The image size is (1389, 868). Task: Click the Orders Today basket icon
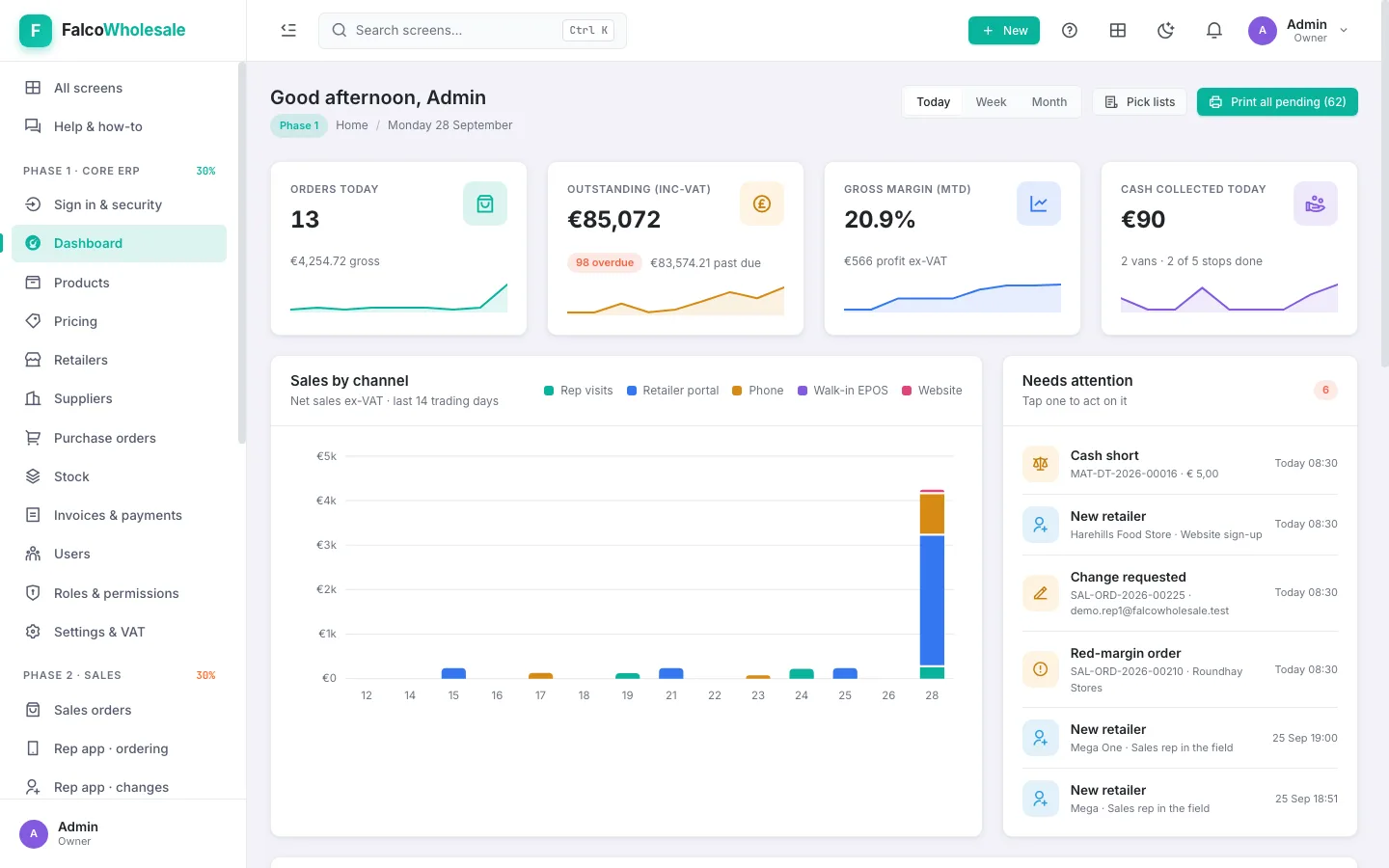tap(485, 203)
